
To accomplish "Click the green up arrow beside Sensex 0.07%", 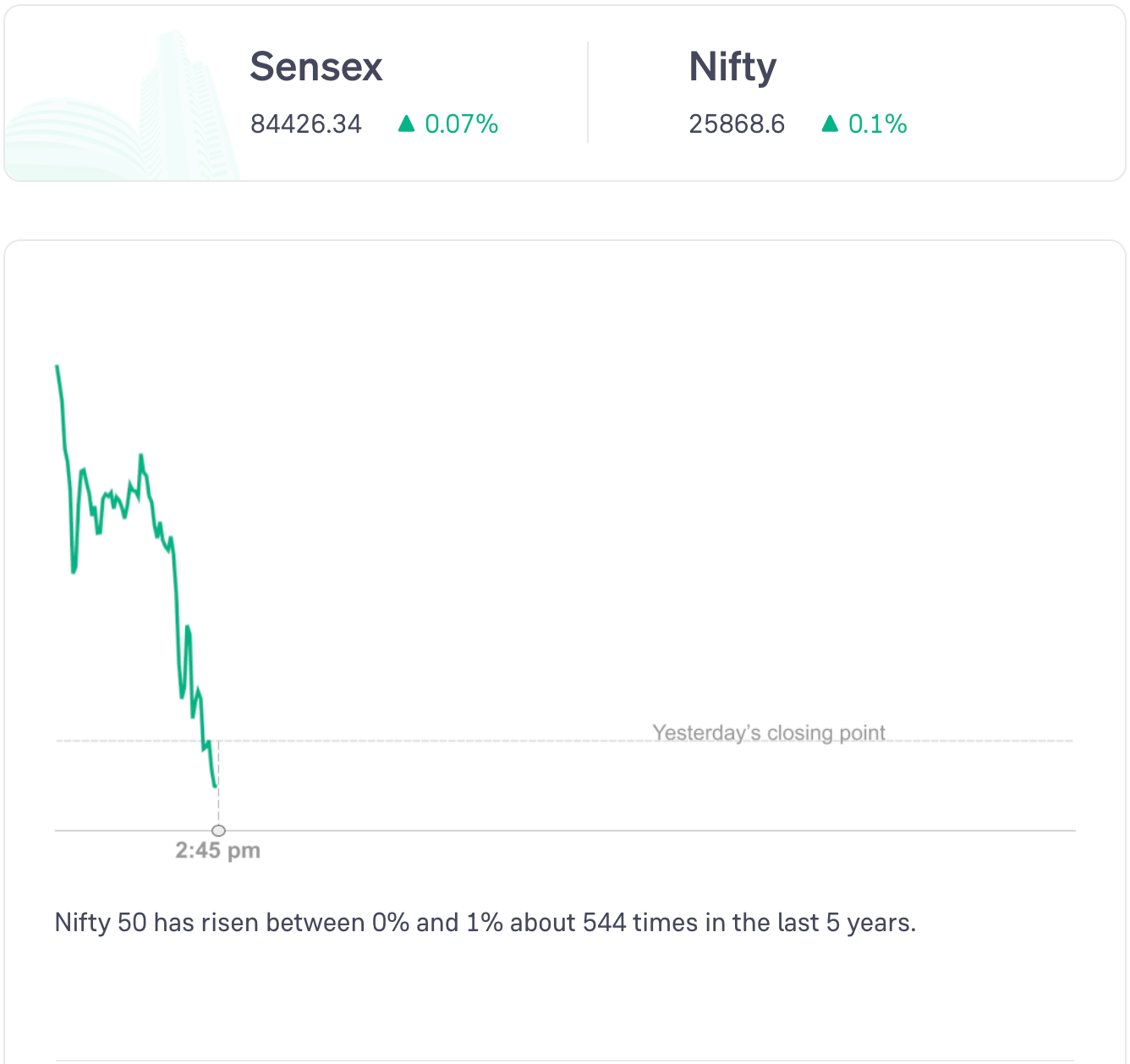I will (x=406, y=124).
